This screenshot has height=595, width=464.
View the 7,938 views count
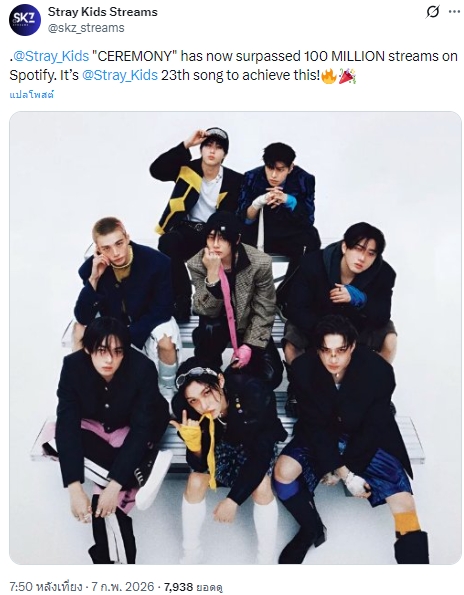click(x=178, y=587)
